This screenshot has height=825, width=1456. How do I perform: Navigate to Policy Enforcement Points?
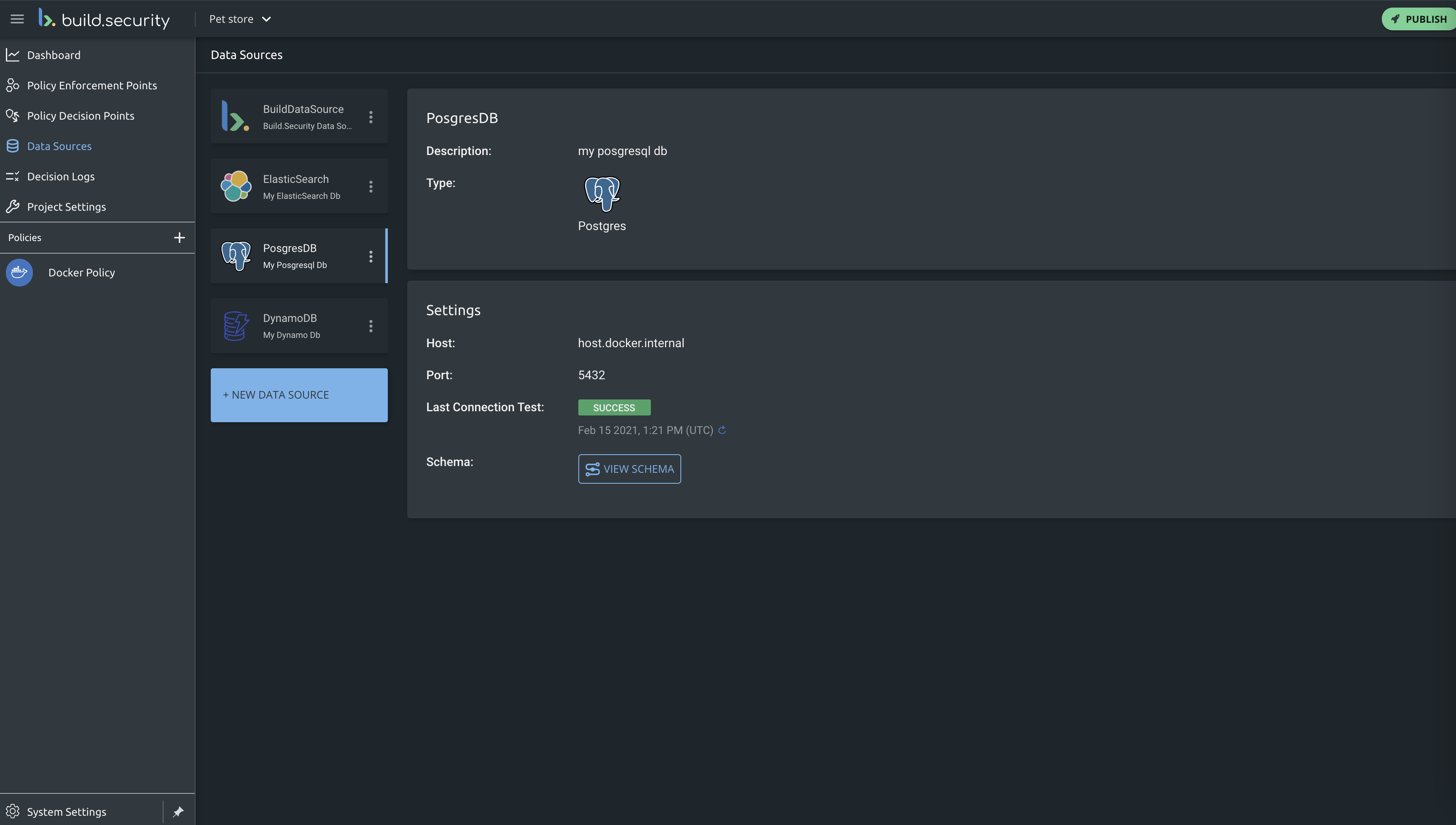coord(92,86)
